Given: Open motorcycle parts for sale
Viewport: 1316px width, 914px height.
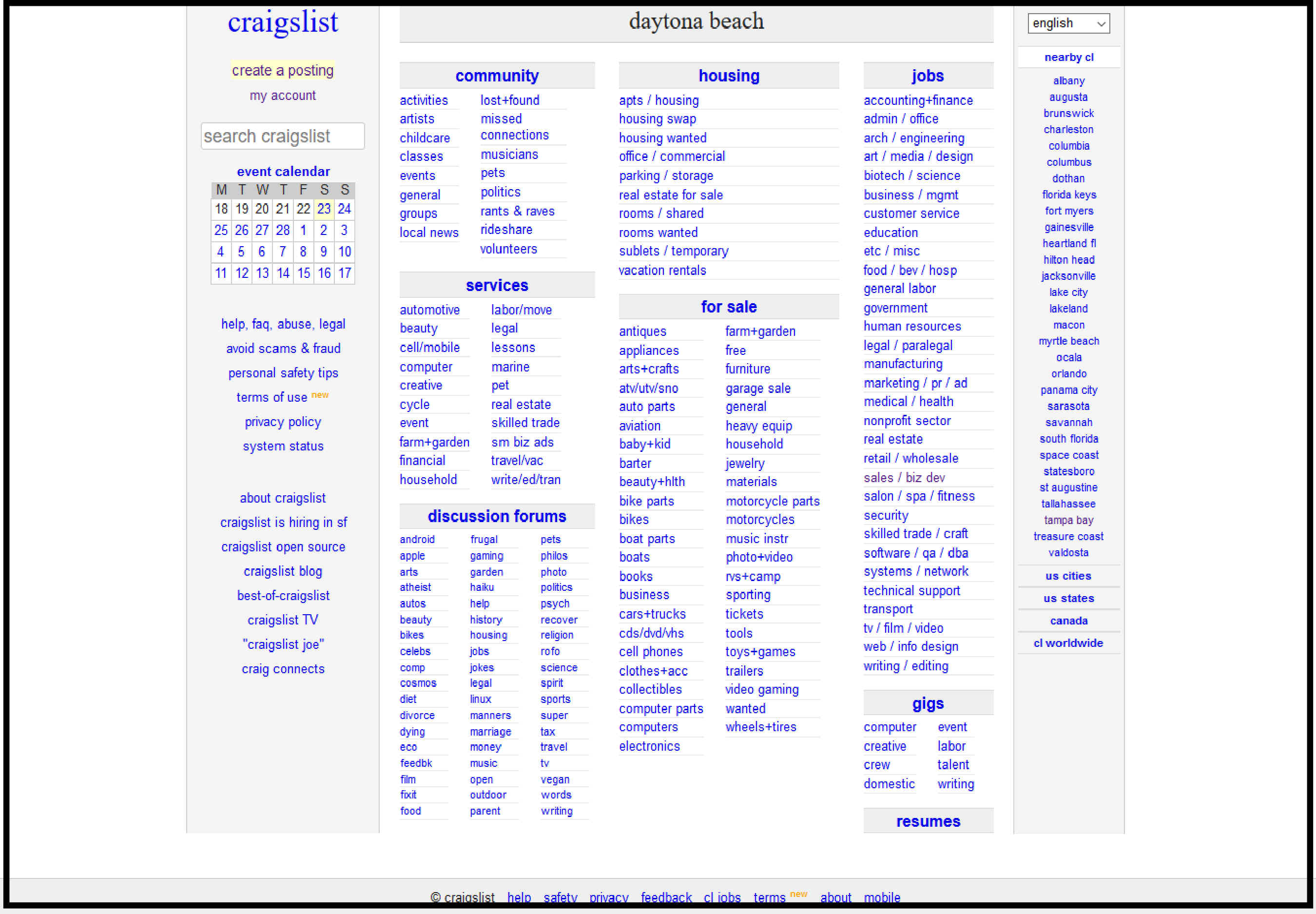Looking at the screenshot, I should point(773,501).
